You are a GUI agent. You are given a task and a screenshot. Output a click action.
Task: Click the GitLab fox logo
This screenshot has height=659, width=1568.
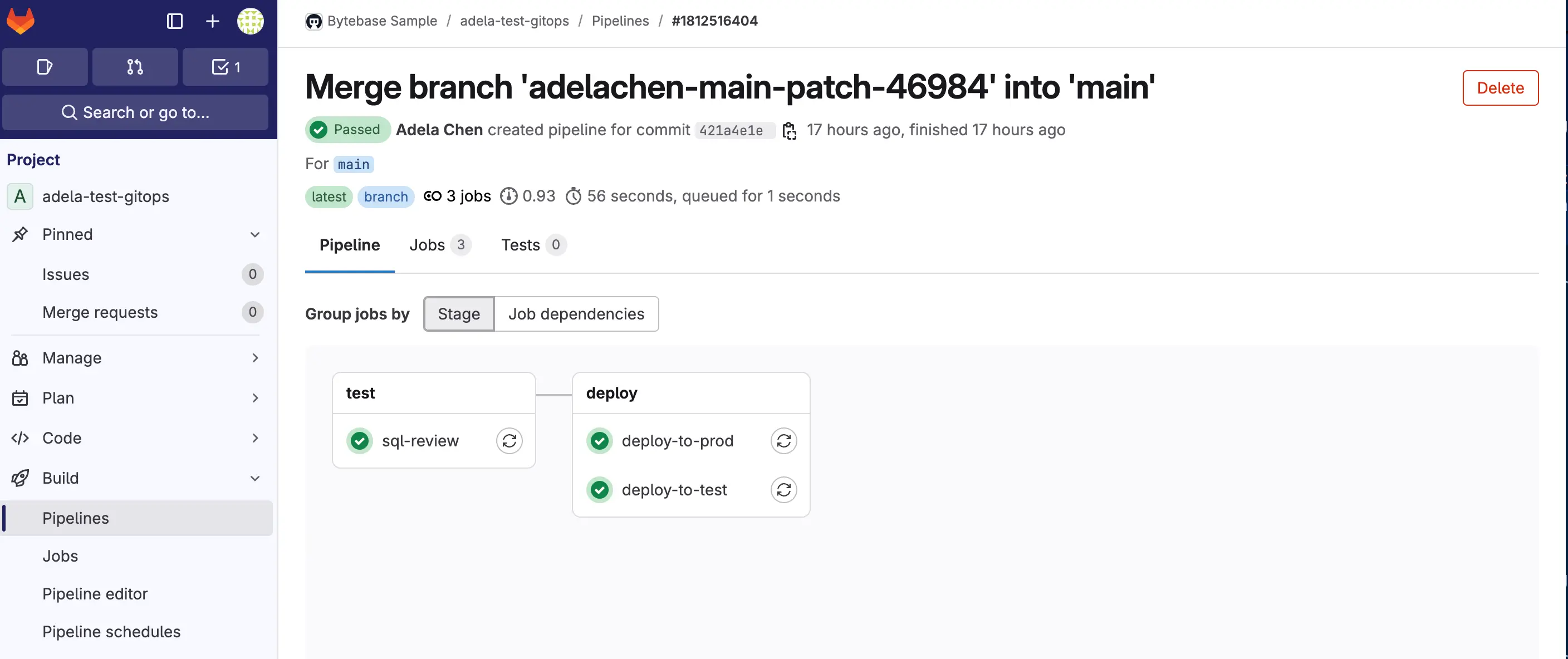20,21
